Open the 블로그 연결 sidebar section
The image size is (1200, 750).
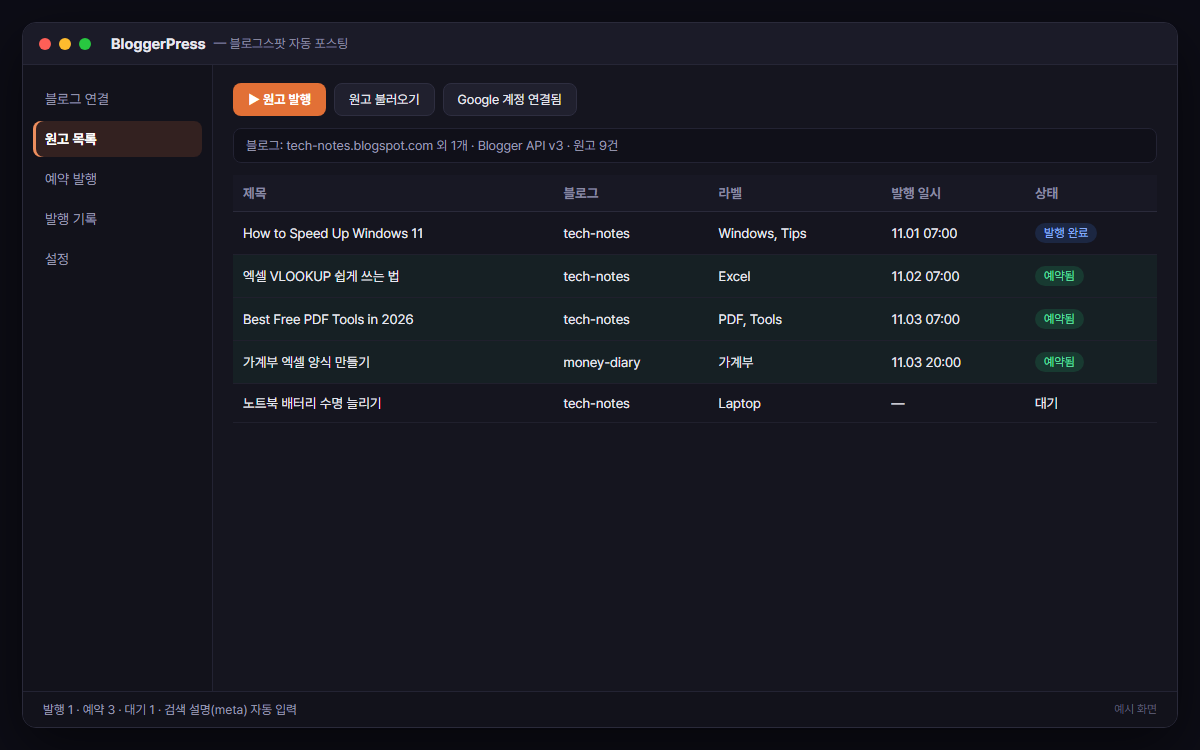(x=117, y=99)
